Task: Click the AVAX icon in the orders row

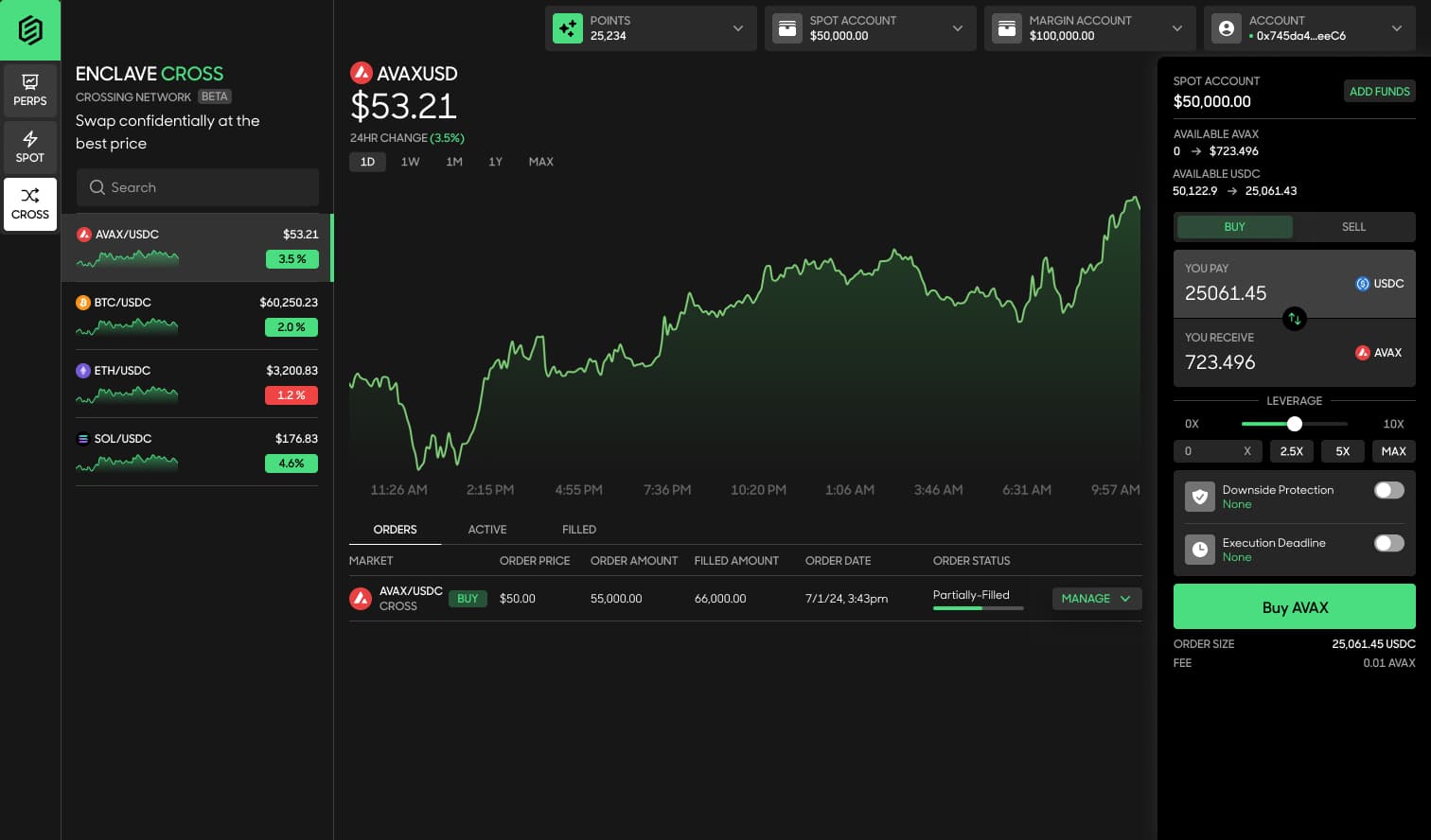Action: (361, 599)
